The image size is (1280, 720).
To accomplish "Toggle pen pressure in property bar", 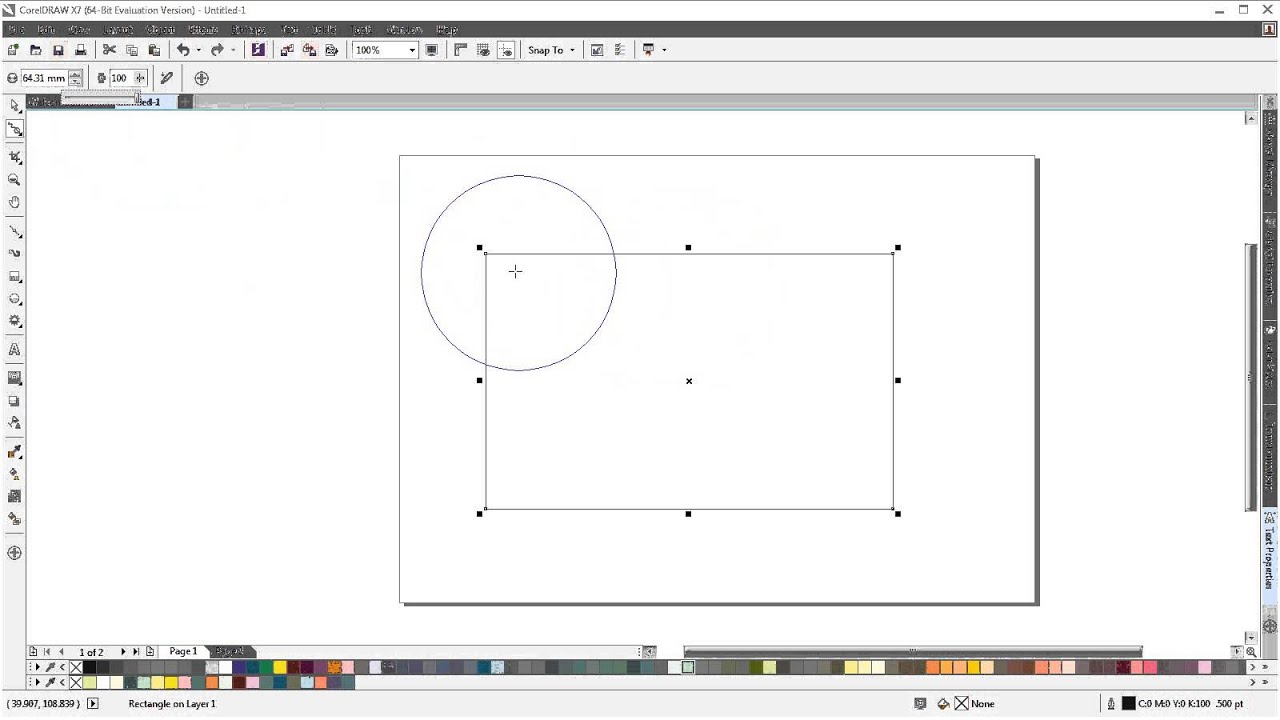I will coord(166,78).
